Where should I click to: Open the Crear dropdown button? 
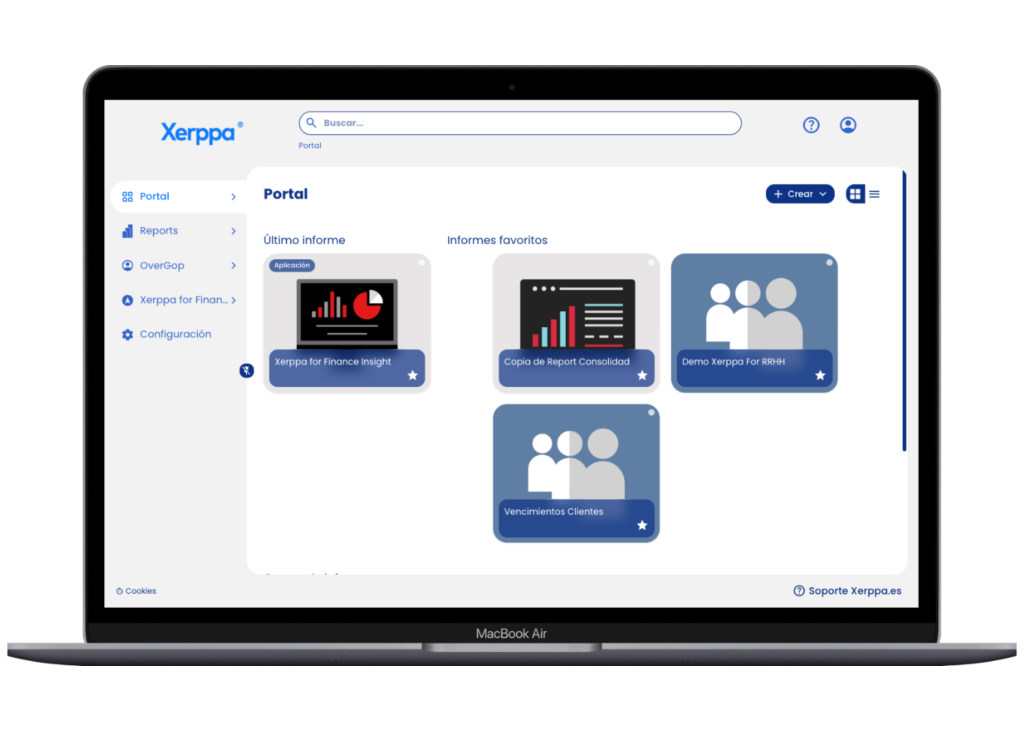(x=800, y=194)
